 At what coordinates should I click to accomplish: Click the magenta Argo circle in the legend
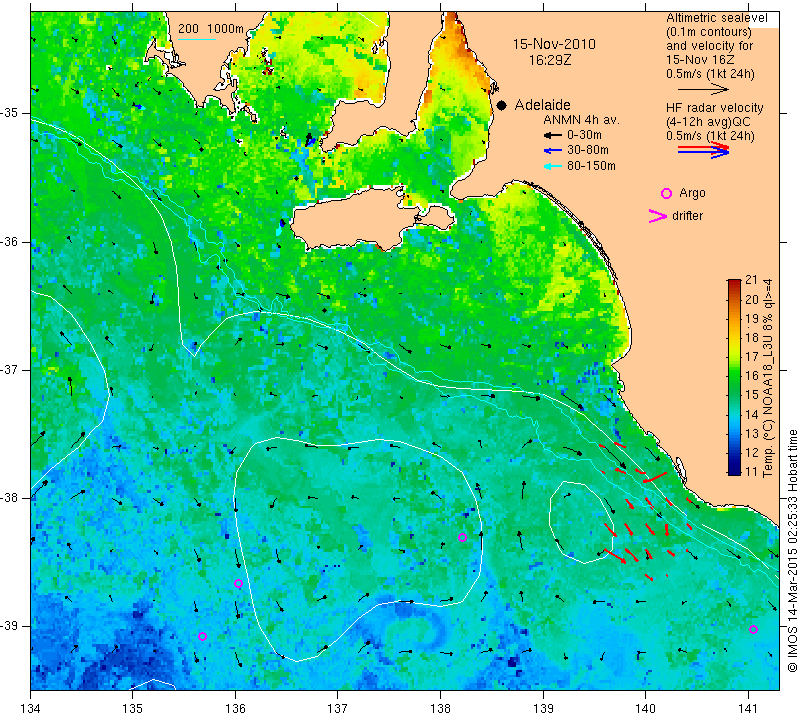[x=666, y=193]
